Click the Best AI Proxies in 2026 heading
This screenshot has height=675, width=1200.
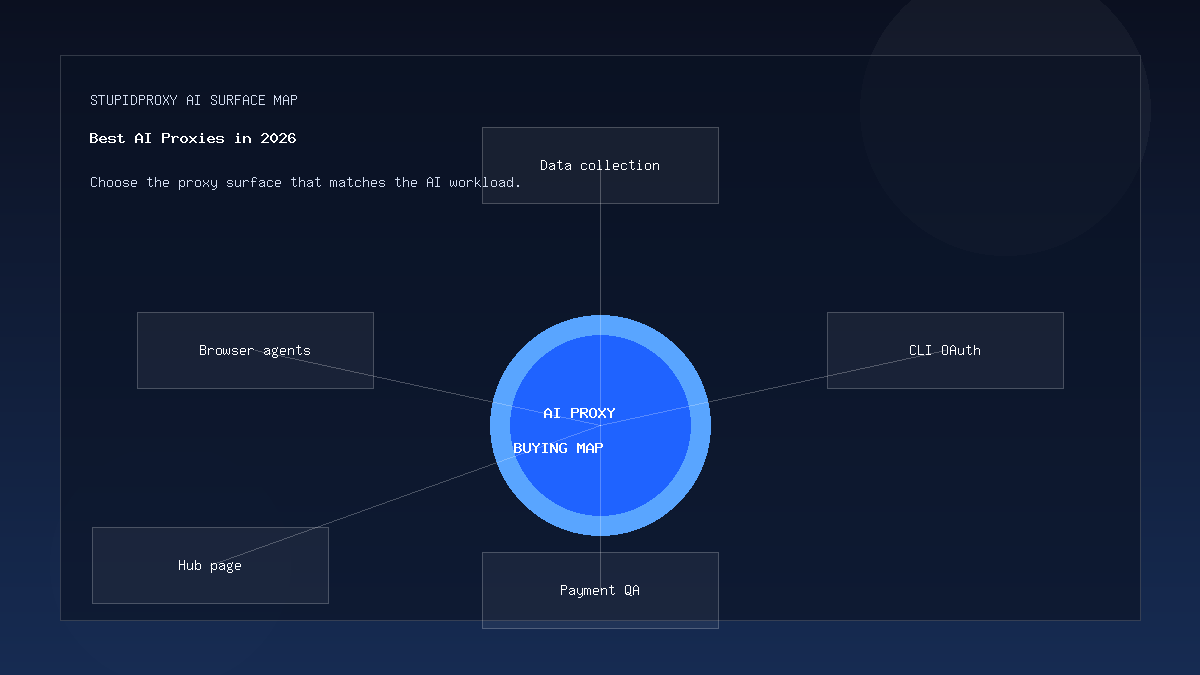[193, 138]
